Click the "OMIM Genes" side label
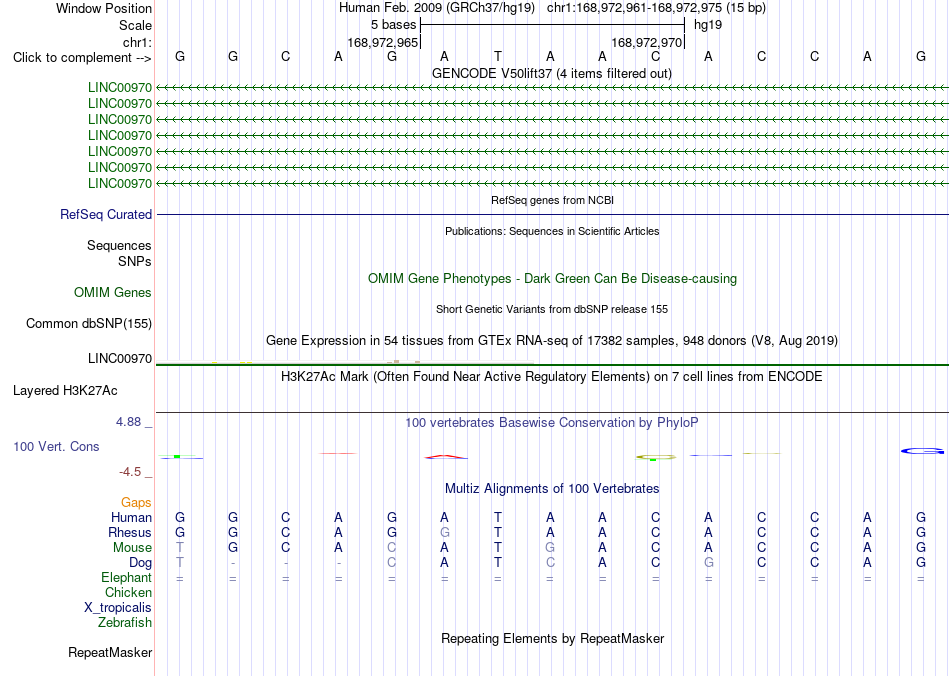The image size is (950, 676). tap(113, 293)
